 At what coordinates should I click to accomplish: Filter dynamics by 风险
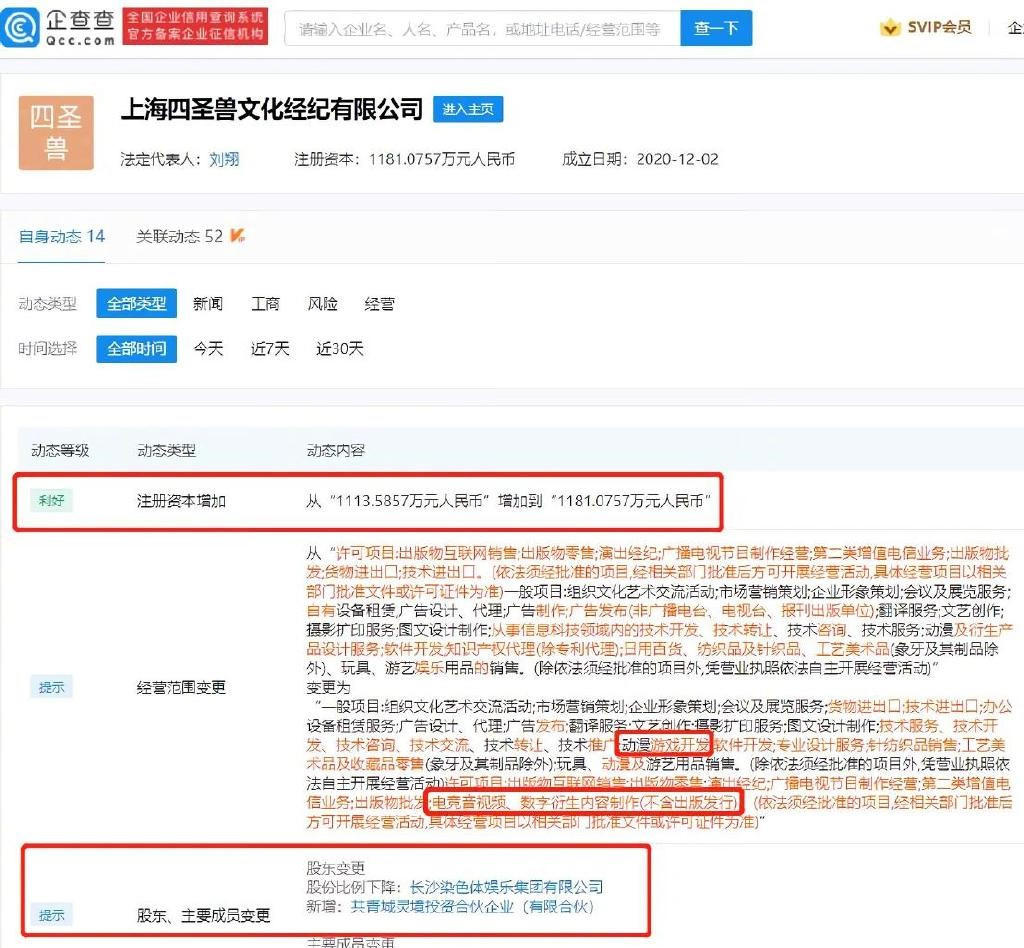tap(323, 304)
